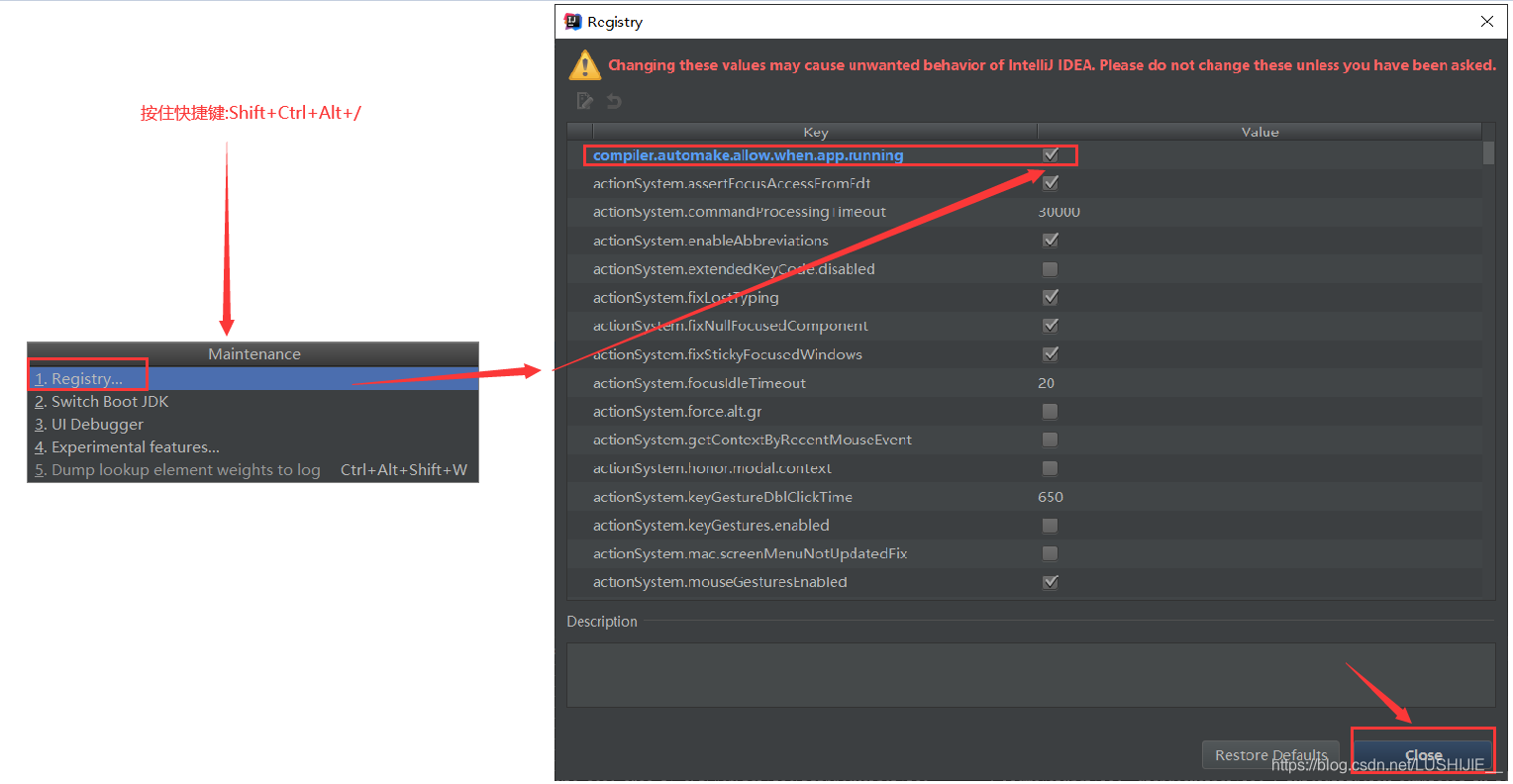Enable actionSystem.extendedKeyCode.disabled checkbox

1051,269
